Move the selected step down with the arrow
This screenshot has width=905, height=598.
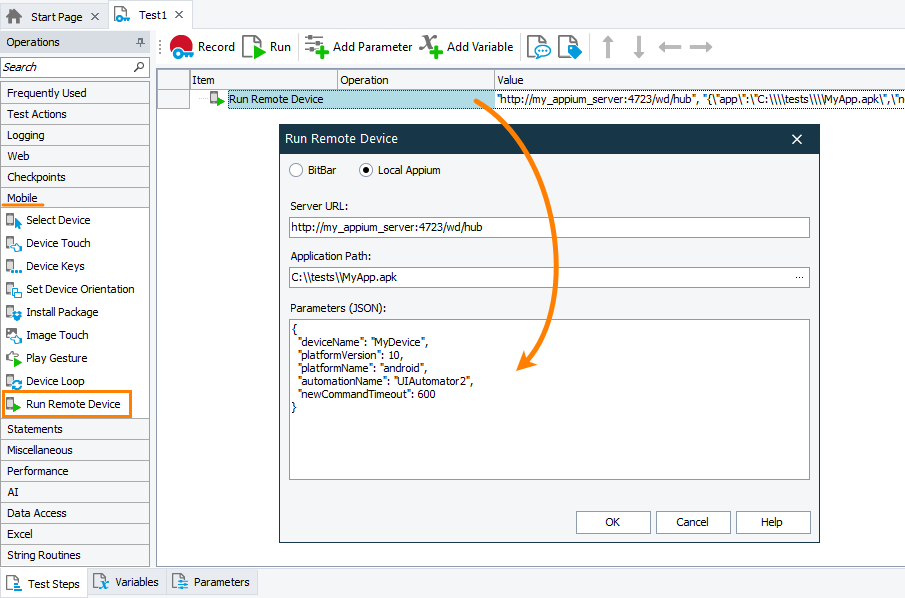click(x=637, y=46)
